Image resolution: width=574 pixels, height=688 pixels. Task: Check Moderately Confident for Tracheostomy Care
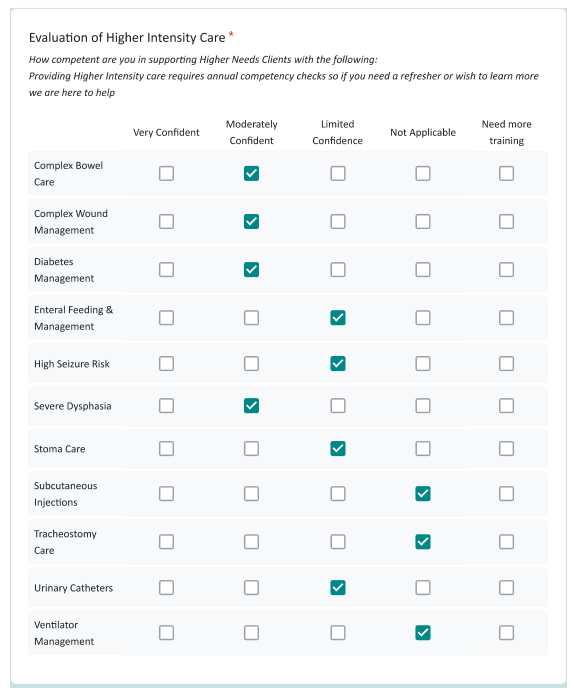point(251,542)
